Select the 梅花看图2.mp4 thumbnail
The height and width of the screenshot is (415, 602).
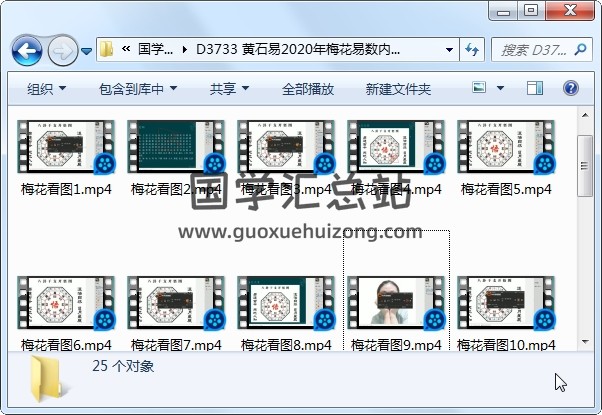pos(176,146)
